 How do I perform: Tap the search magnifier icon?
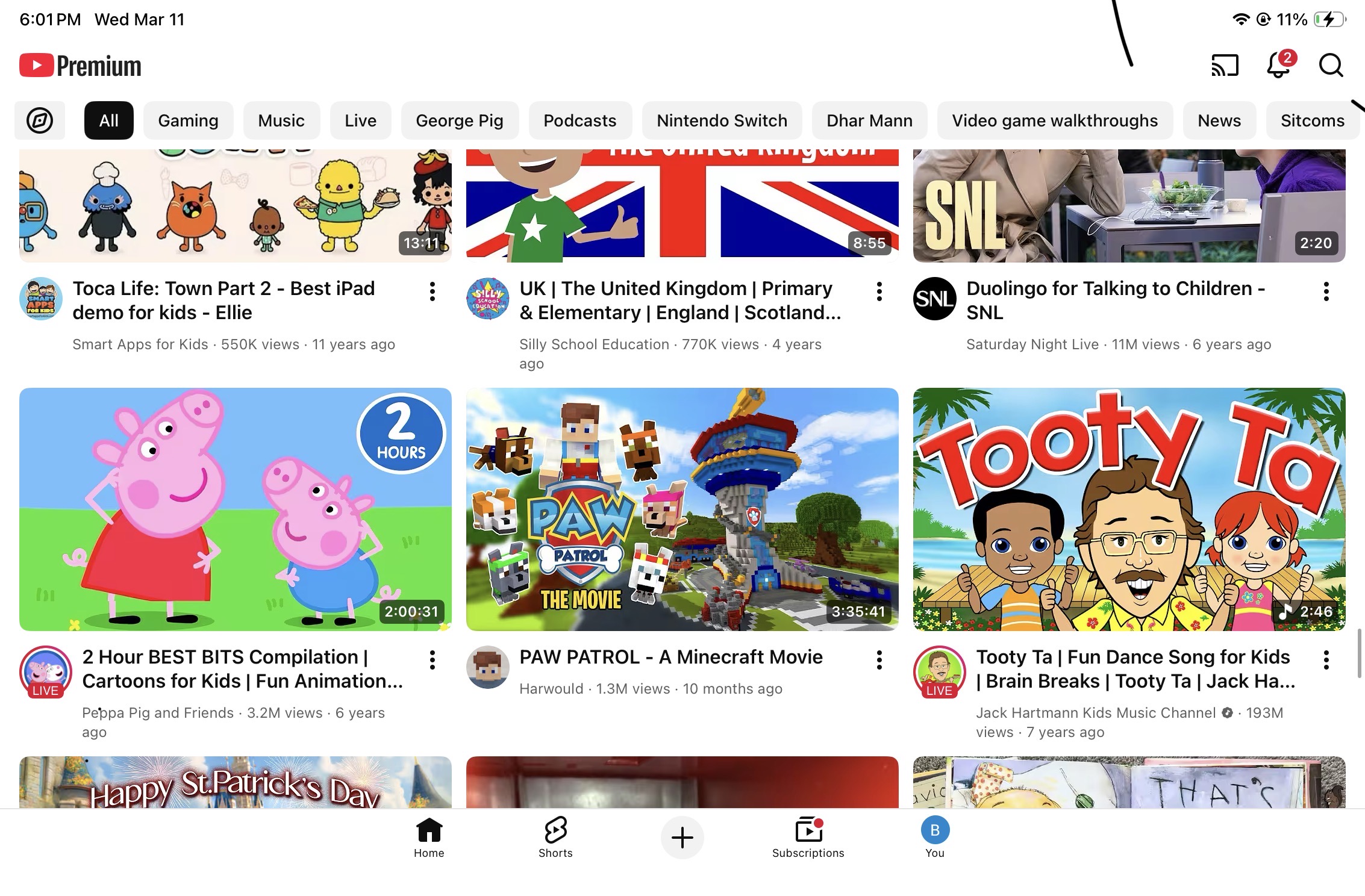(1331, 66)
